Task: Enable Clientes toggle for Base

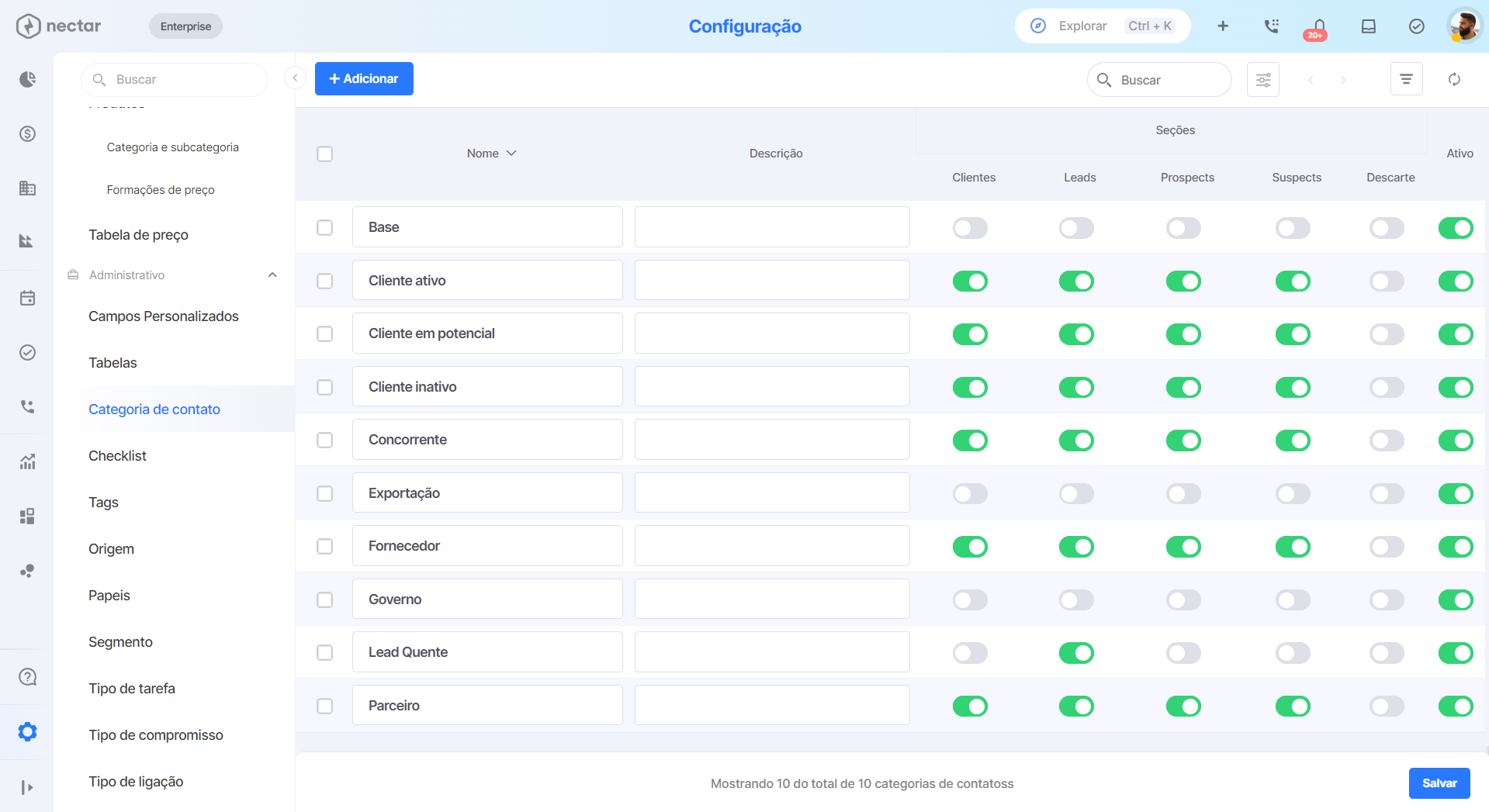Action: (970, 228)
